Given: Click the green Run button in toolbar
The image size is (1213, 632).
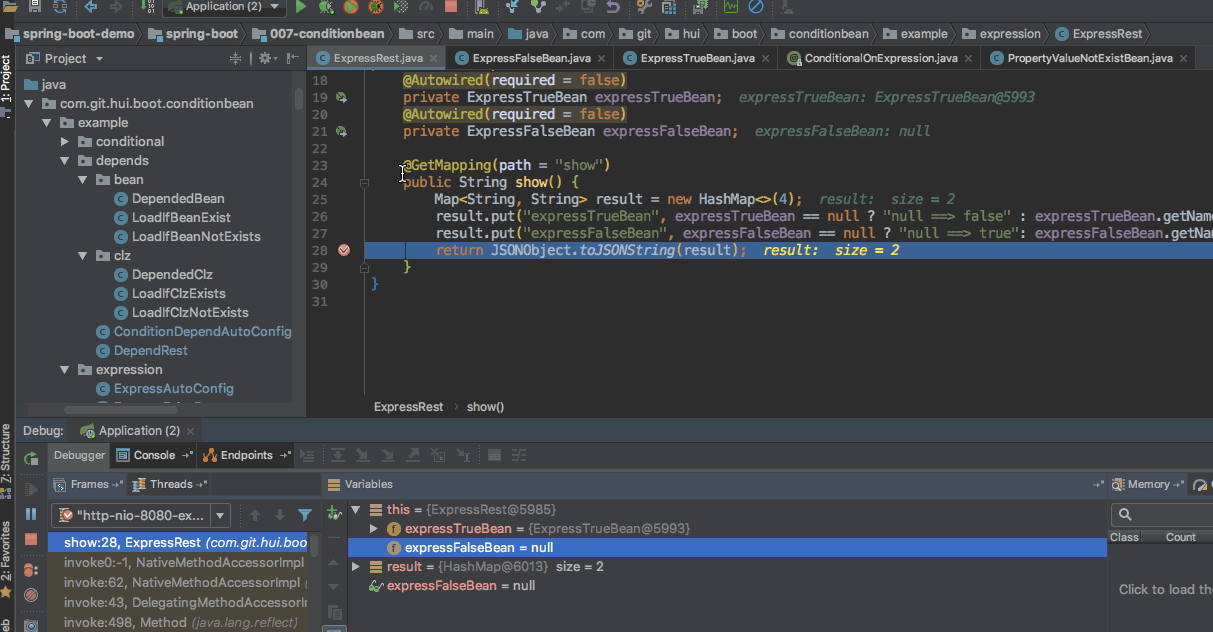Looking at the screenshot, I should pyautogui.click(x=301, y=7).
